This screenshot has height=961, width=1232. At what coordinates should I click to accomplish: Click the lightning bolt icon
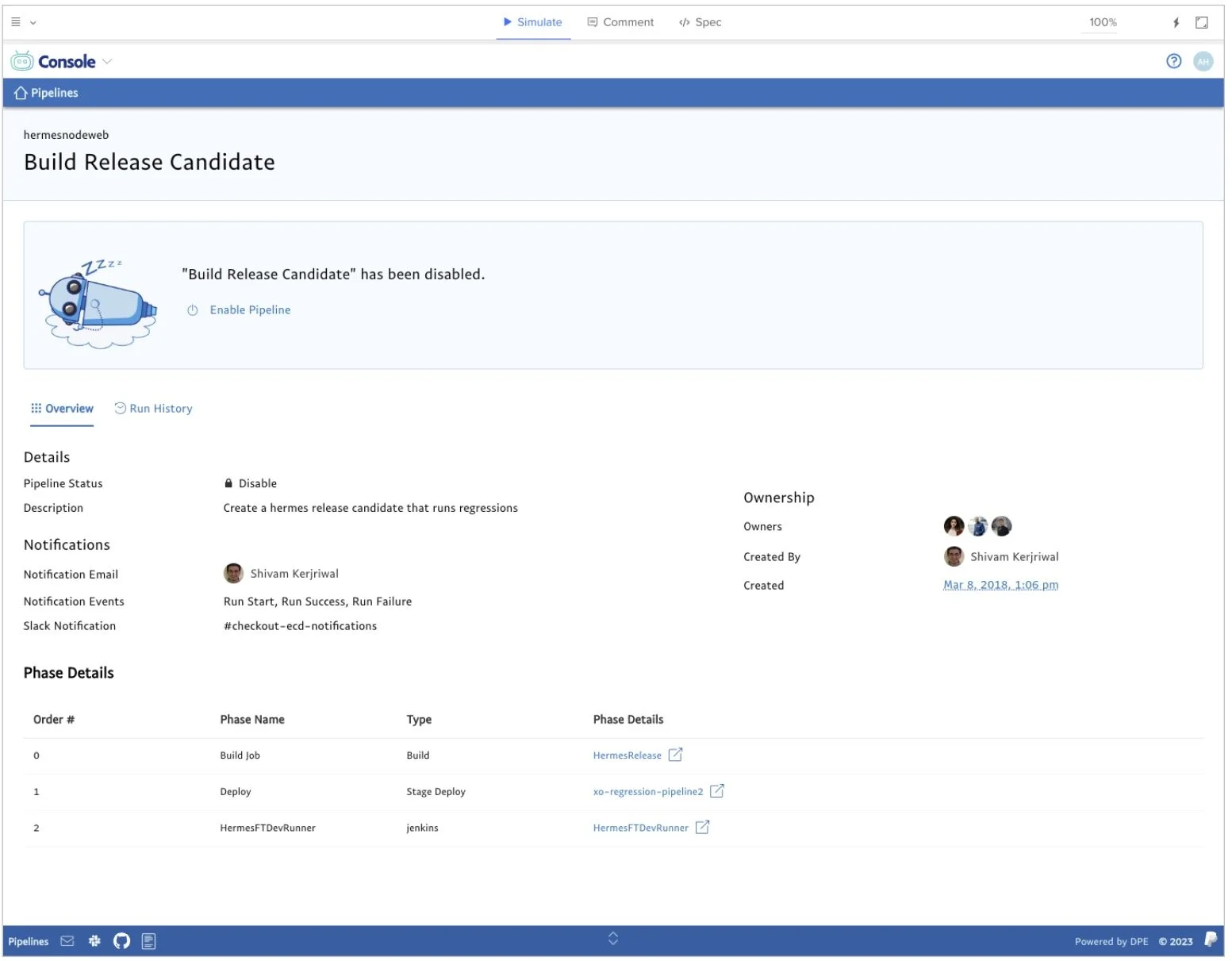coord(1176,22)
